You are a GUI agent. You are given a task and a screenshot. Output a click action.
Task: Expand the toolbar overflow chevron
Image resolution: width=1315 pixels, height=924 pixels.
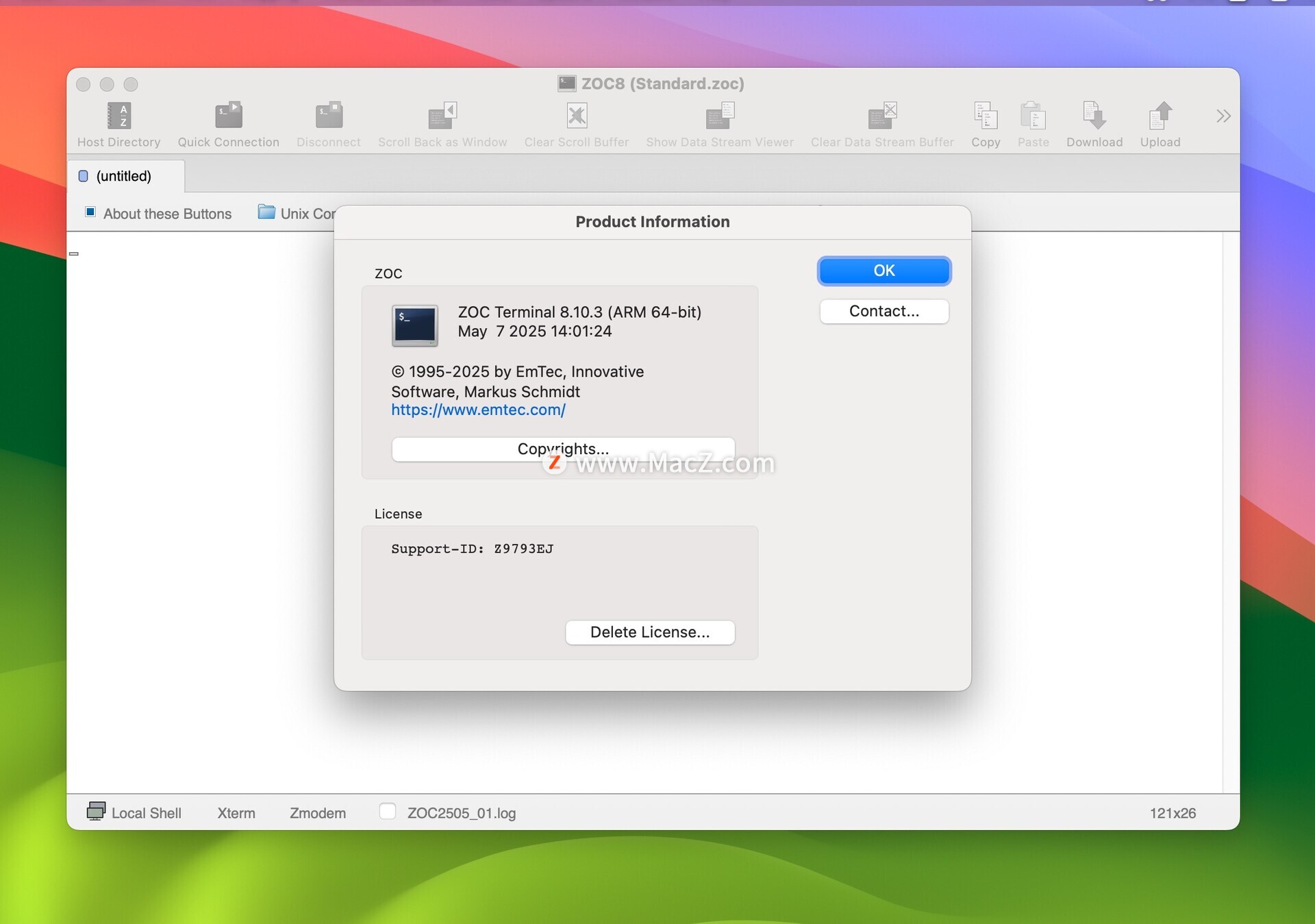tap(1223, 116)
